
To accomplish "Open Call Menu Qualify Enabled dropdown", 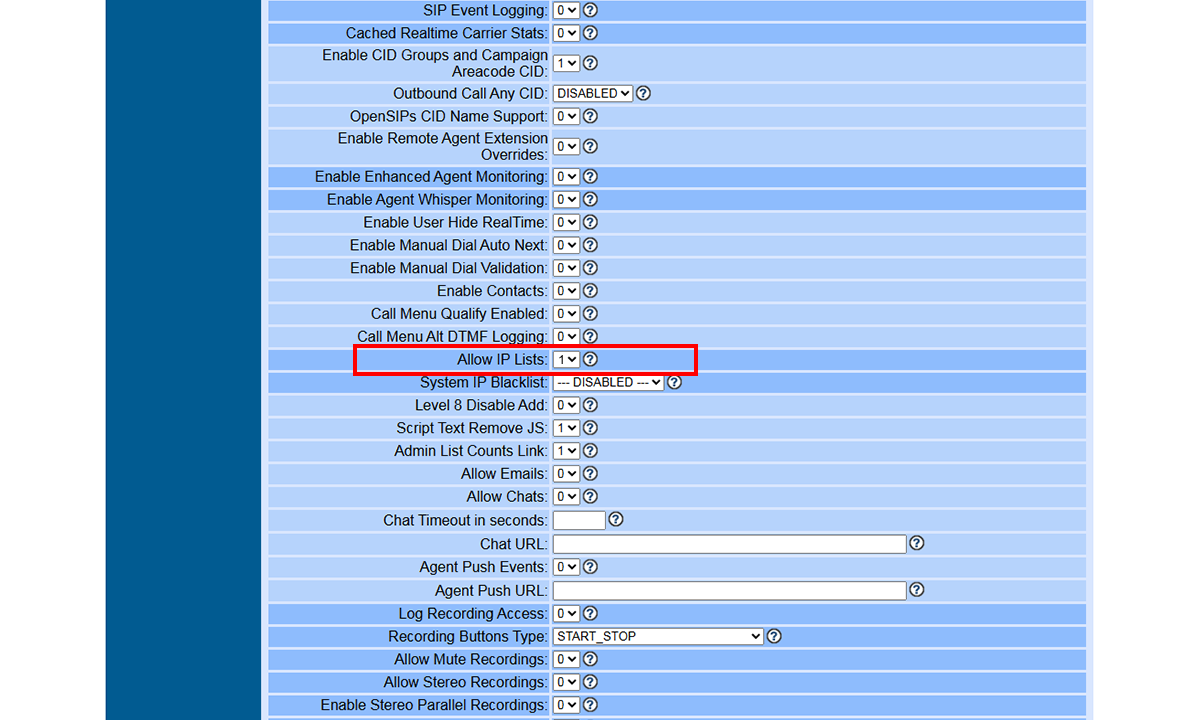I will [x=566, y=314].
